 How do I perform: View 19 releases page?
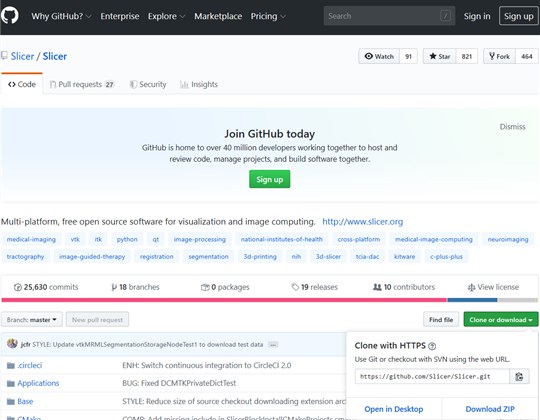pos(314,287)
